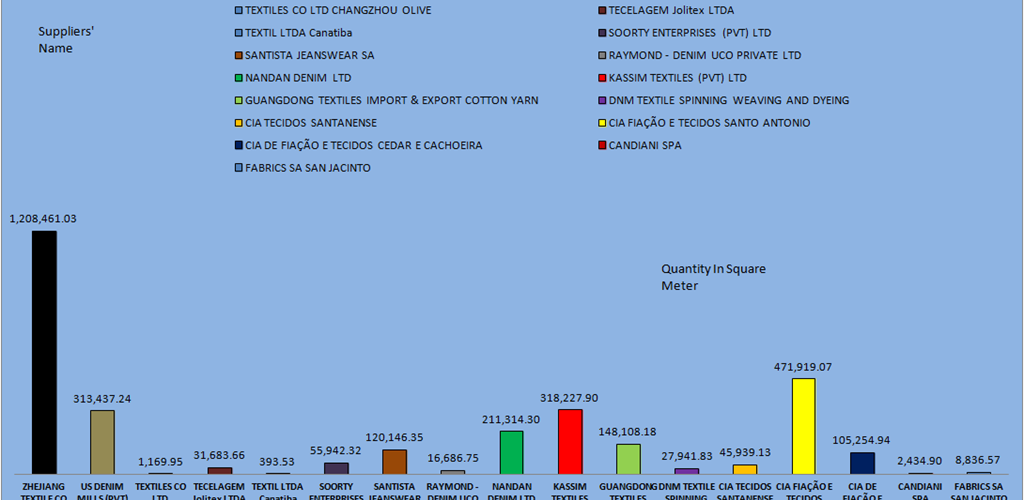Click the Quantity In Square Meter title
This screenshot has height=500, width=1024.
coord(713,277)
